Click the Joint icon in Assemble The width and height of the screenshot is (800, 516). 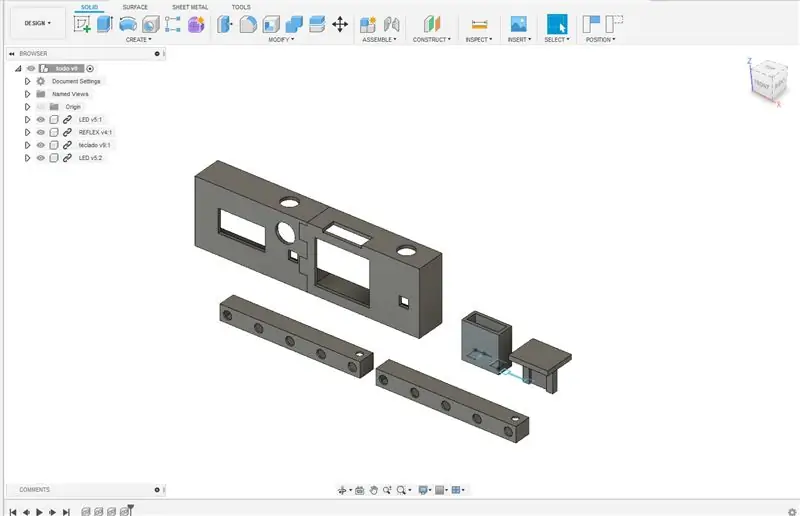coord(391,24)
